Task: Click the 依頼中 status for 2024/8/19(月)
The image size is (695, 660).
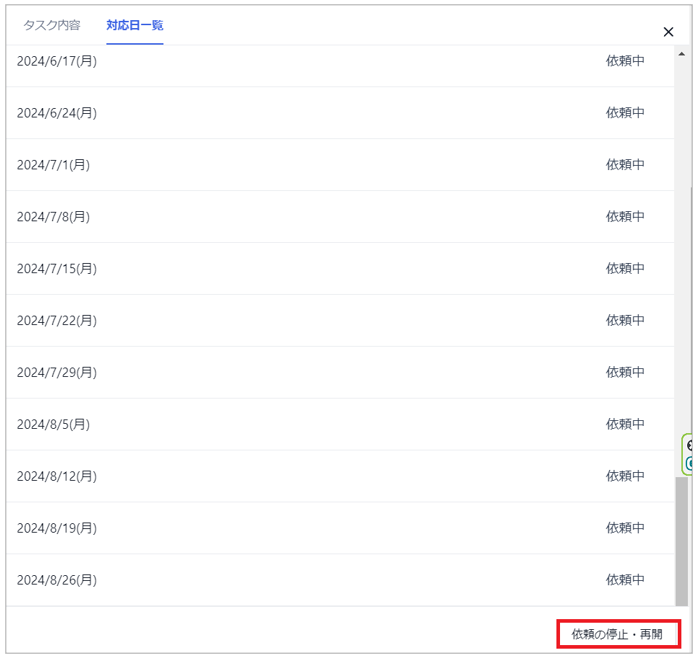Action: coord(625,528)
